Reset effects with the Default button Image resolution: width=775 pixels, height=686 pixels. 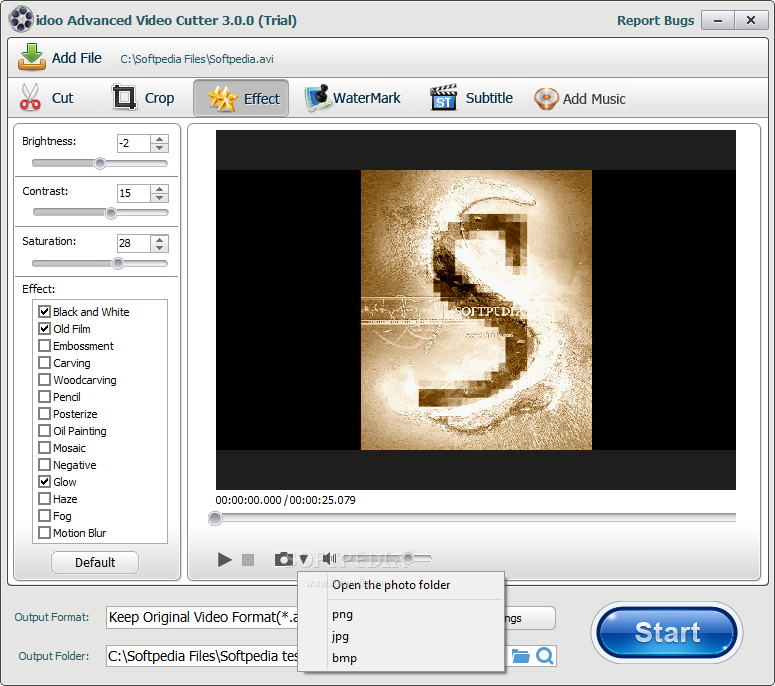(x=95, y=562)
